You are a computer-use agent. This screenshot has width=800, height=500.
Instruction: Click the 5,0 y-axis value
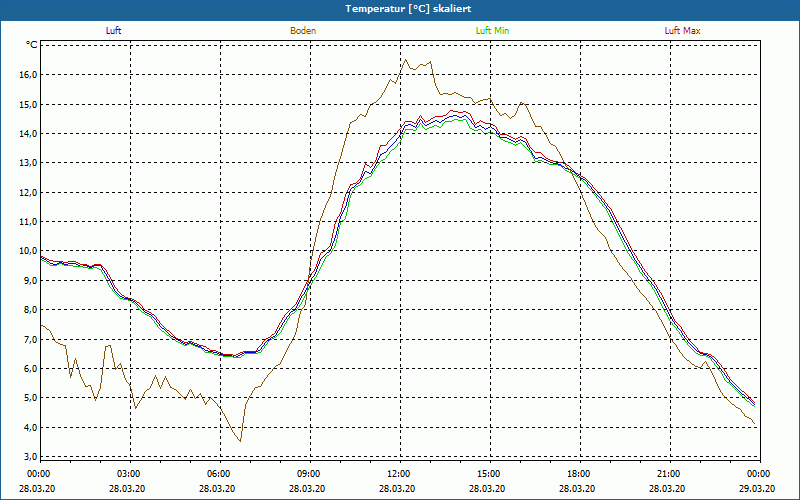click(x=31, y=398)
